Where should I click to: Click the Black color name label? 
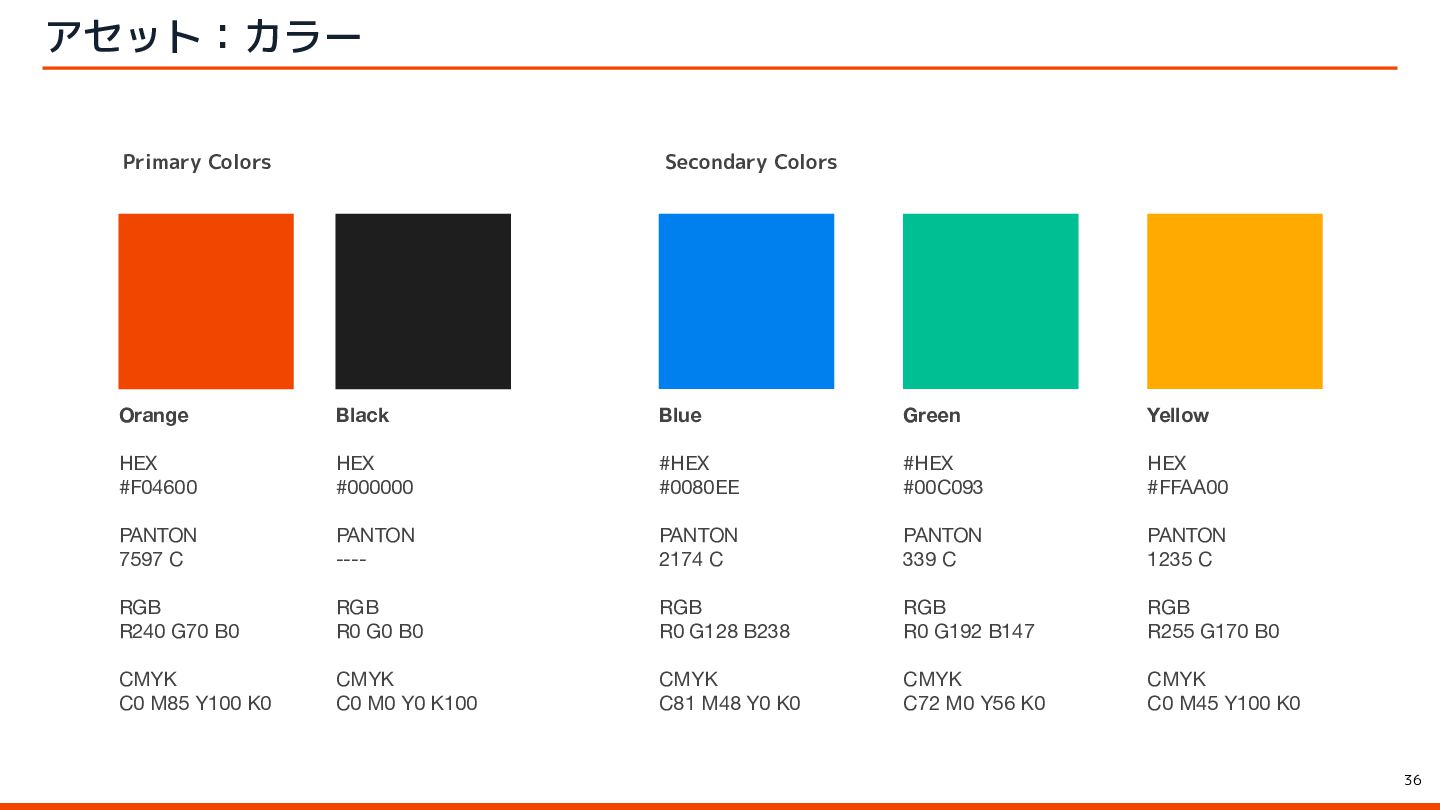click(x=362, y=415)
